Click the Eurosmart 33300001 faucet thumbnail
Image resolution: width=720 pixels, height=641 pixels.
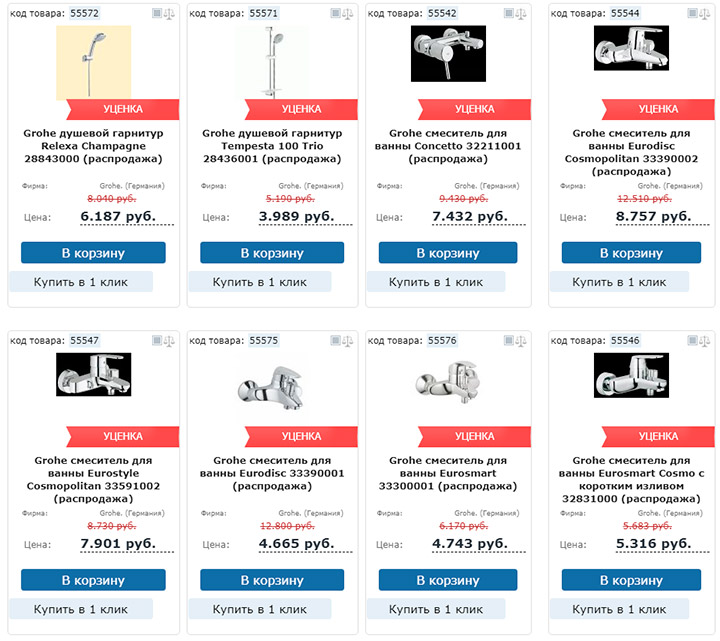pyautogui.click(x=448, y=382)
